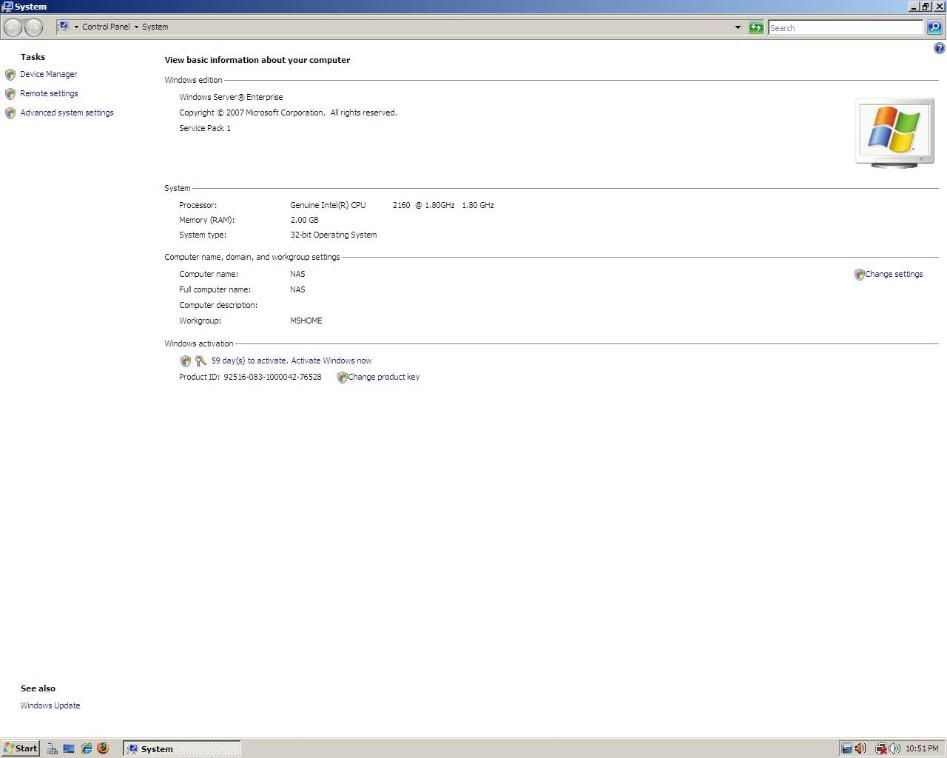The width and height of the screenshot is (947, 758).
Task: Click Change settings for computer name
Action: coord(894,274)
